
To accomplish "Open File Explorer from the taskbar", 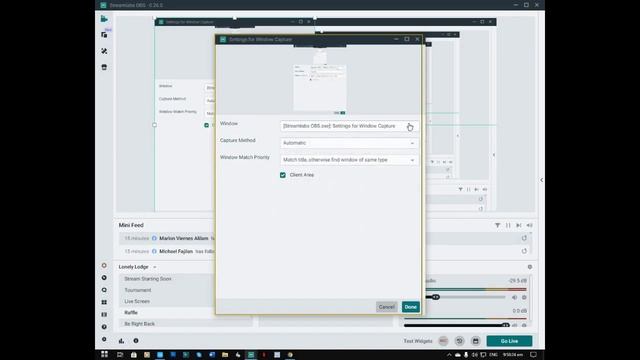I will [x=224, y=355].
